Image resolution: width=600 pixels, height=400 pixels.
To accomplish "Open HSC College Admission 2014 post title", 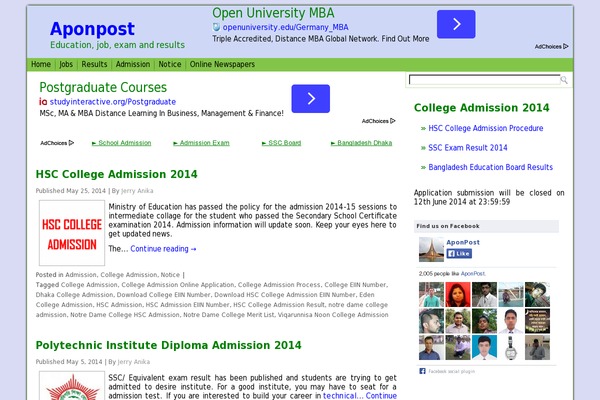I will point(117,174).
